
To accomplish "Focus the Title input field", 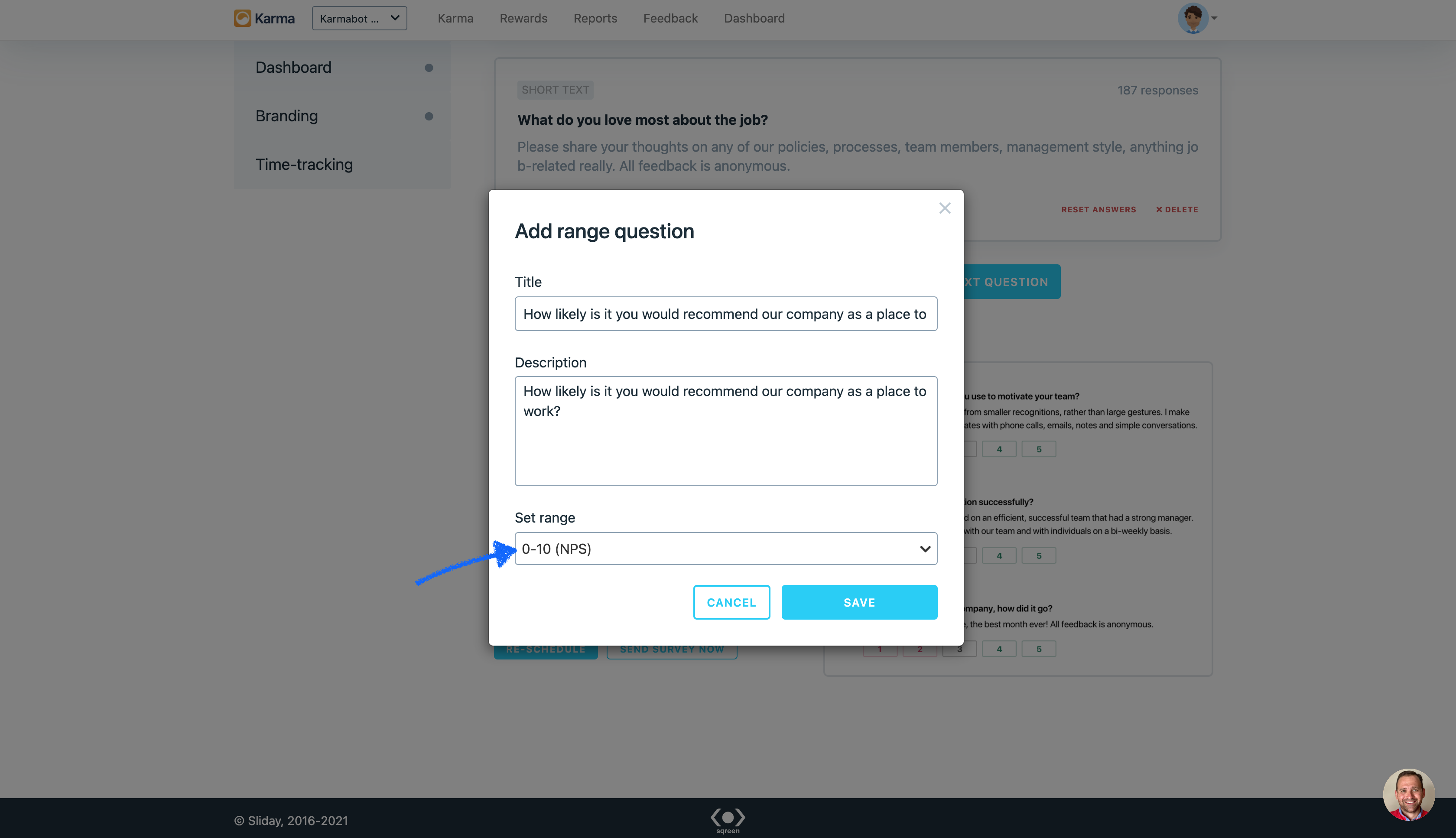I will coord(726,314).
